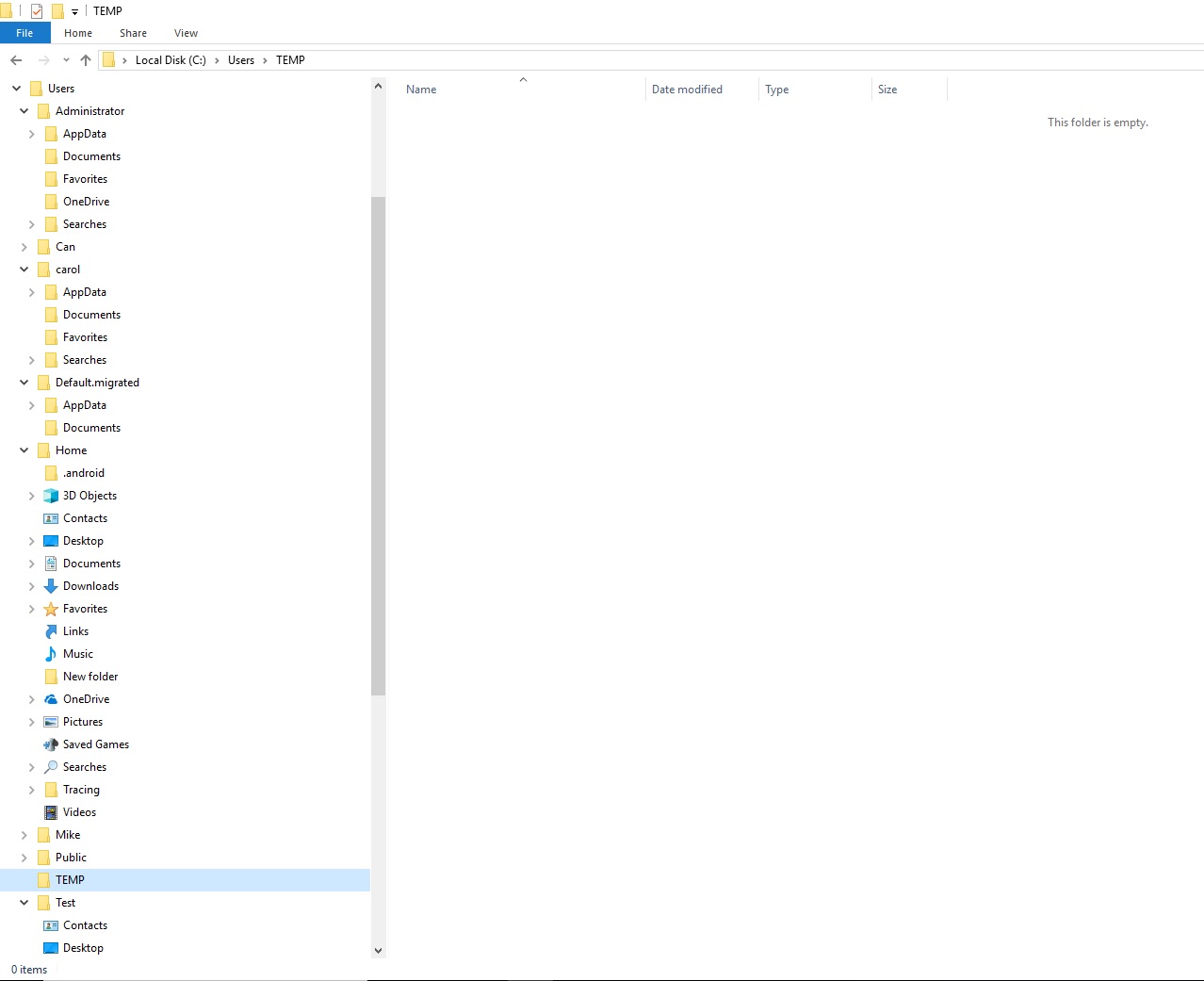Click the '0 items' status bar text

29,970
